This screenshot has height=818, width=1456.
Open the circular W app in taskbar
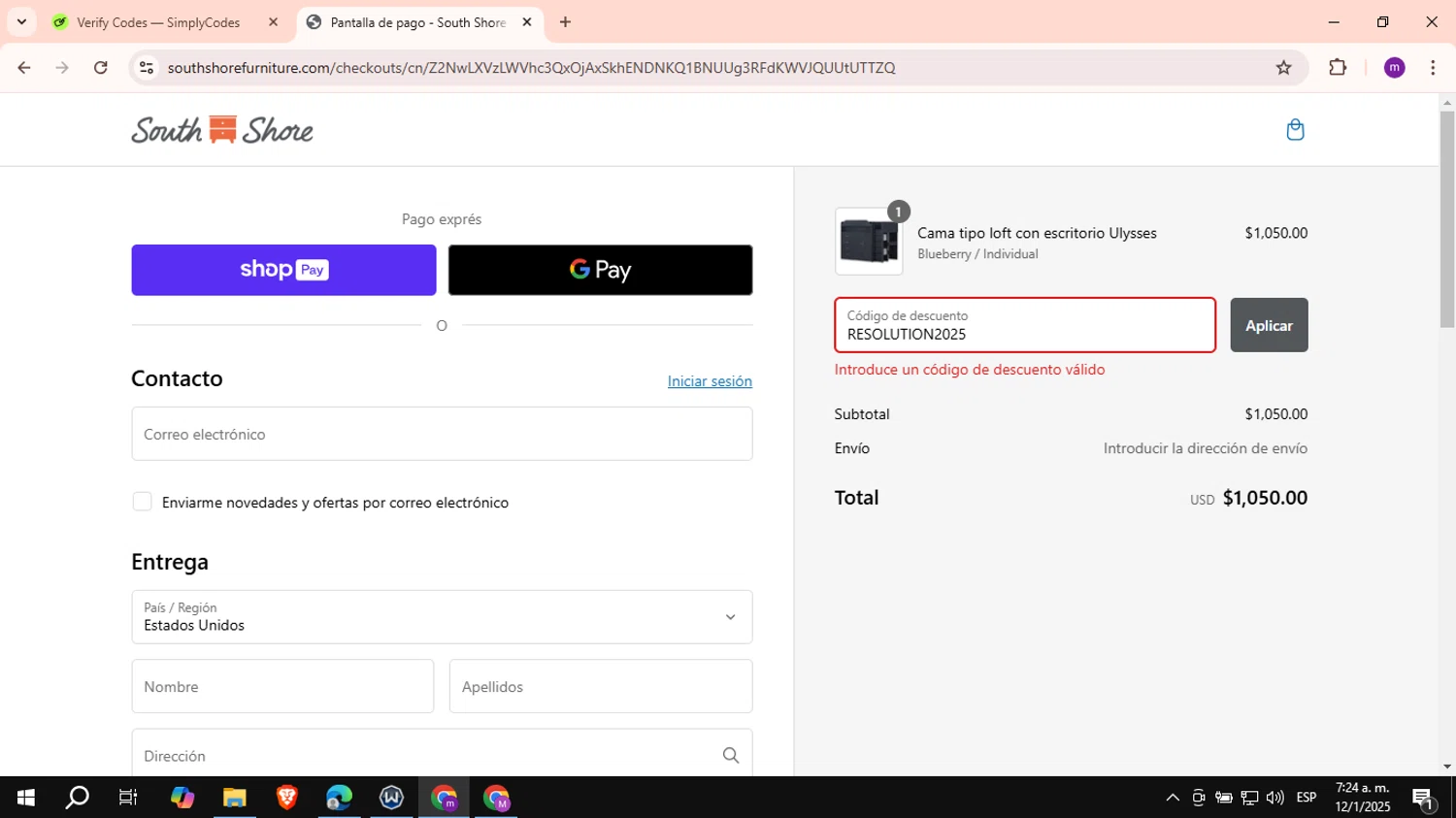tap(391, 798)
